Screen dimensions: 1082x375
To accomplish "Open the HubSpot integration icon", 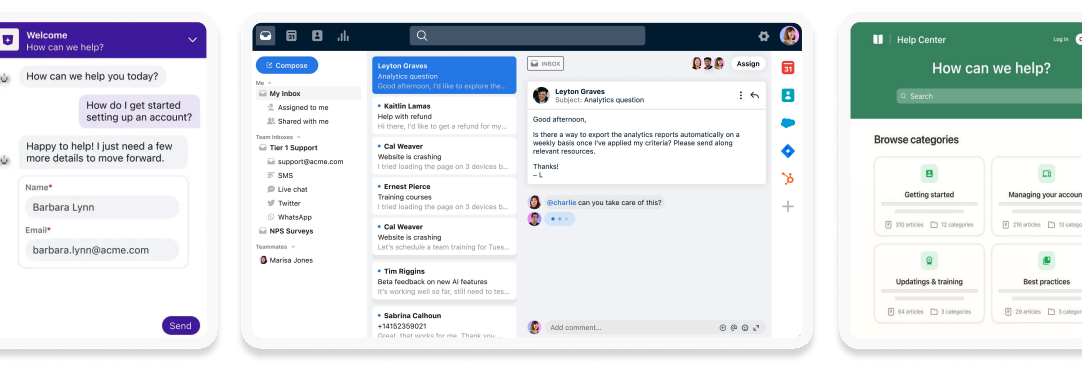I will (787, 178).
